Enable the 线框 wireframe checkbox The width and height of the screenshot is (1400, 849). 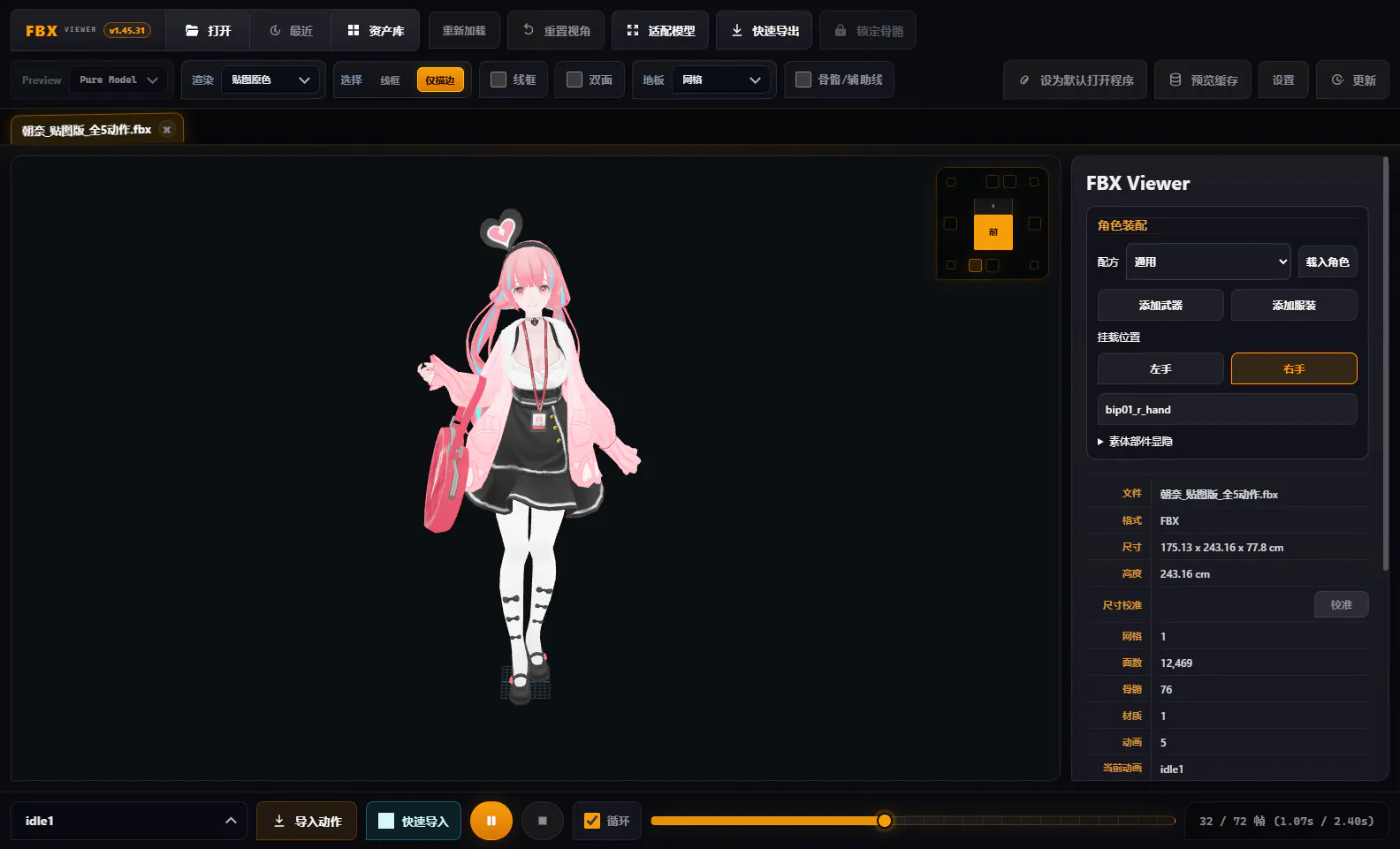tap(498, 80)
